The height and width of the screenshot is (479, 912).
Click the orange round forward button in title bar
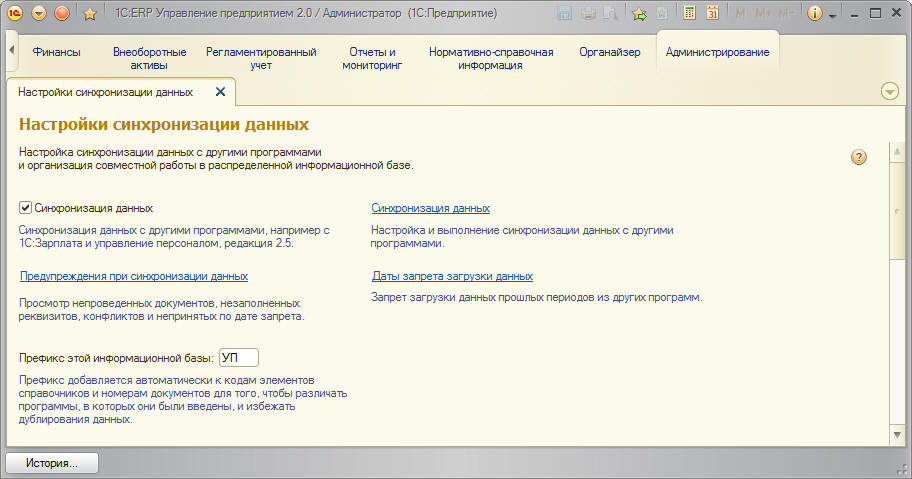click(x=61, y=13)
